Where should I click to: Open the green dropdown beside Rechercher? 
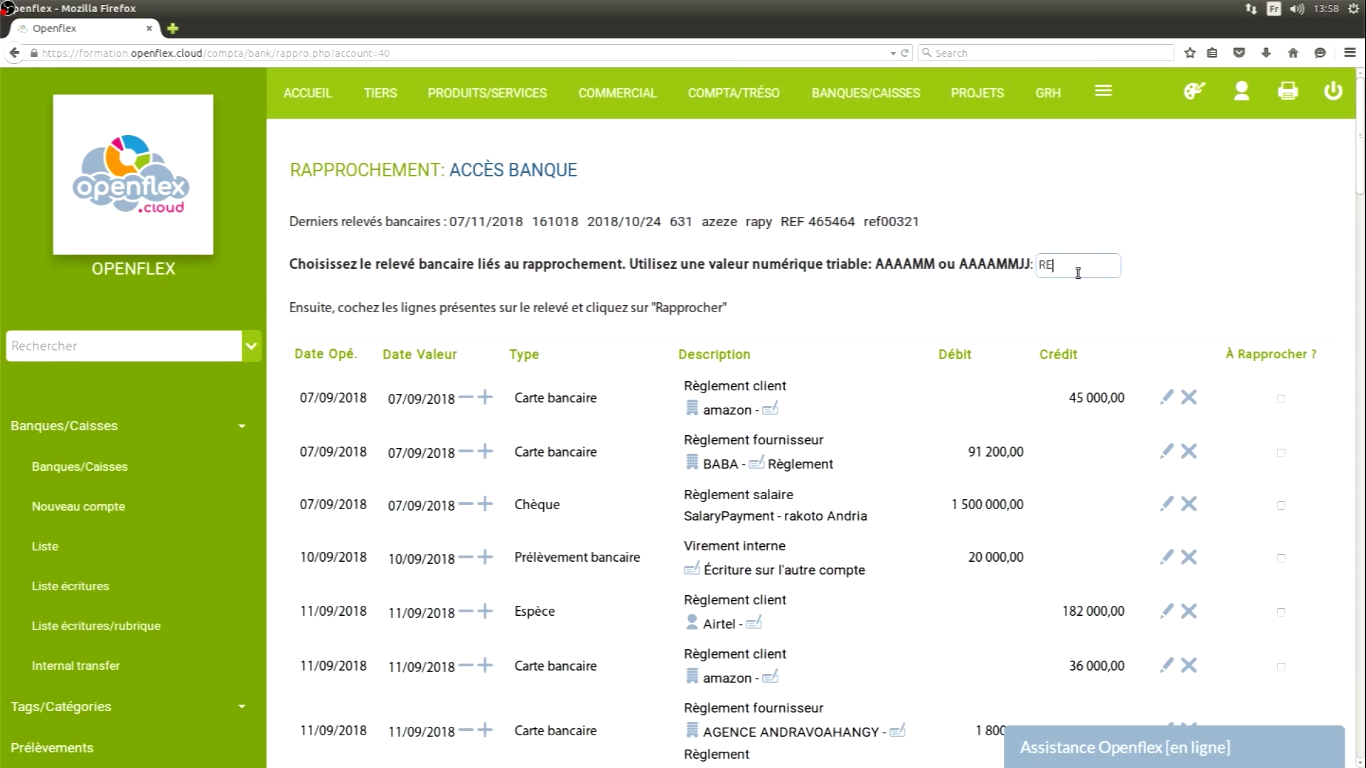251,346
